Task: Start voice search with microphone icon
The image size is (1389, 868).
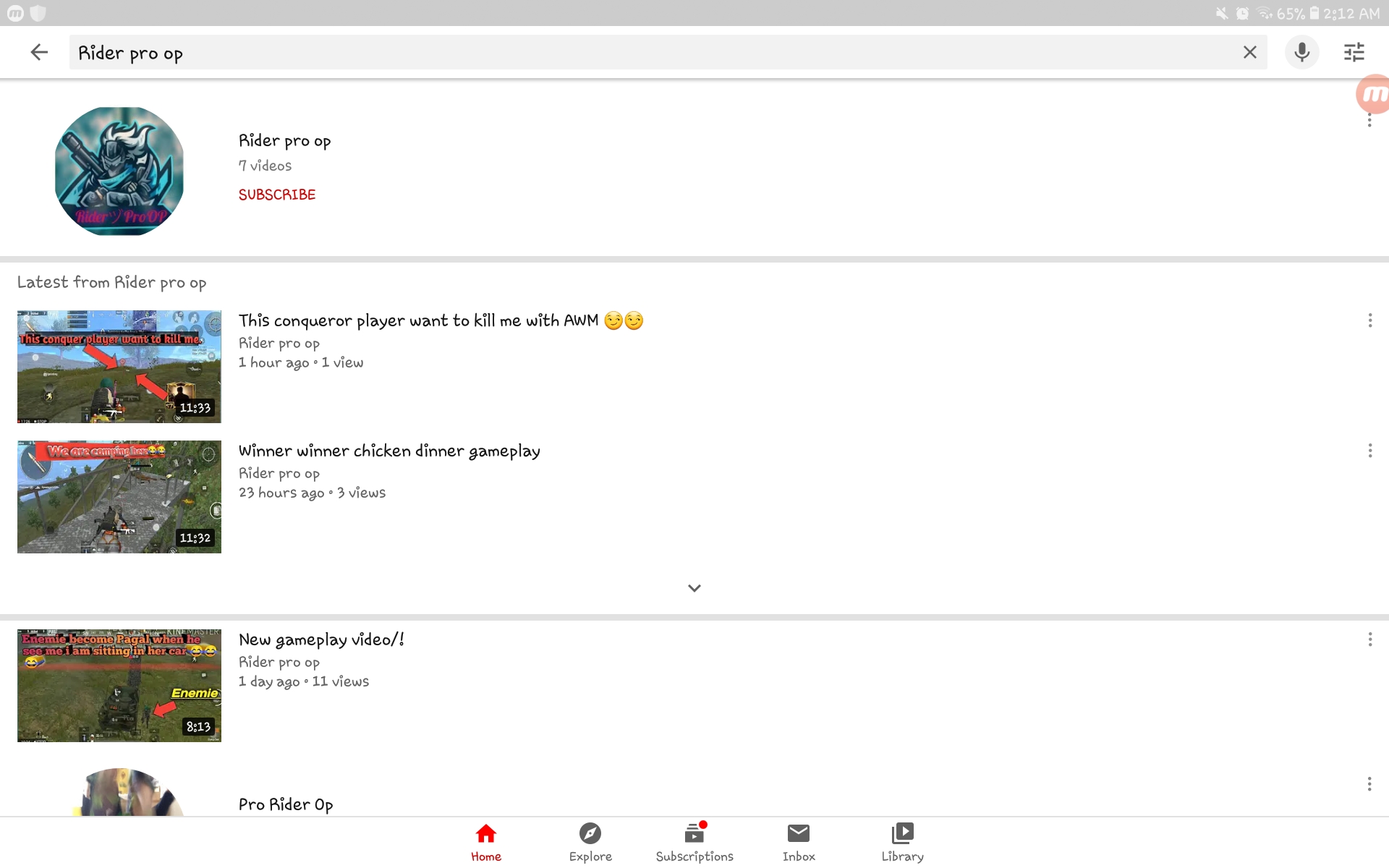Action: [1301, 52]
